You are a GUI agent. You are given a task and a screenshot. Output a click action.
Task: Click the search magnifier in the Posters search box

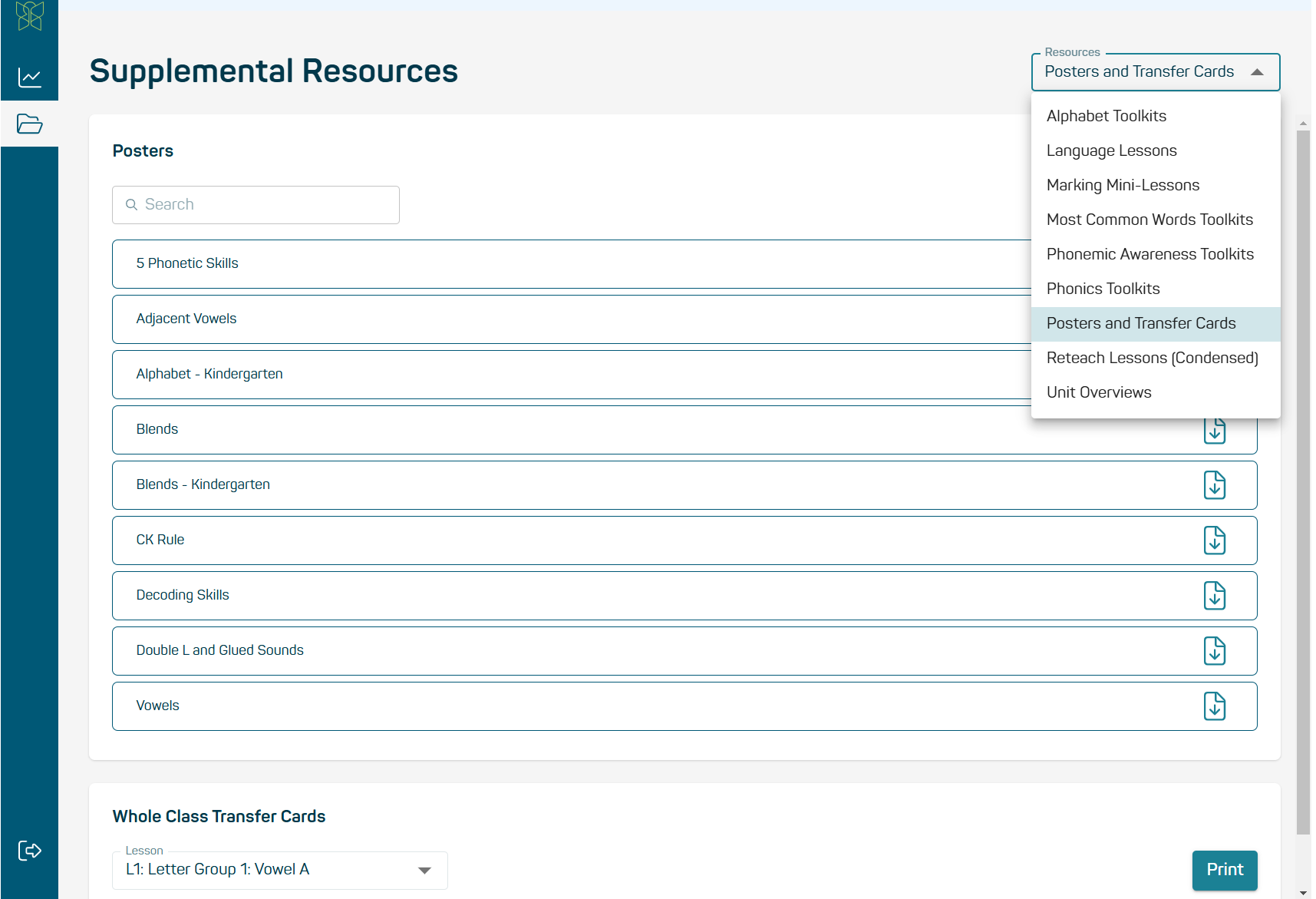[x=132, y=204]
